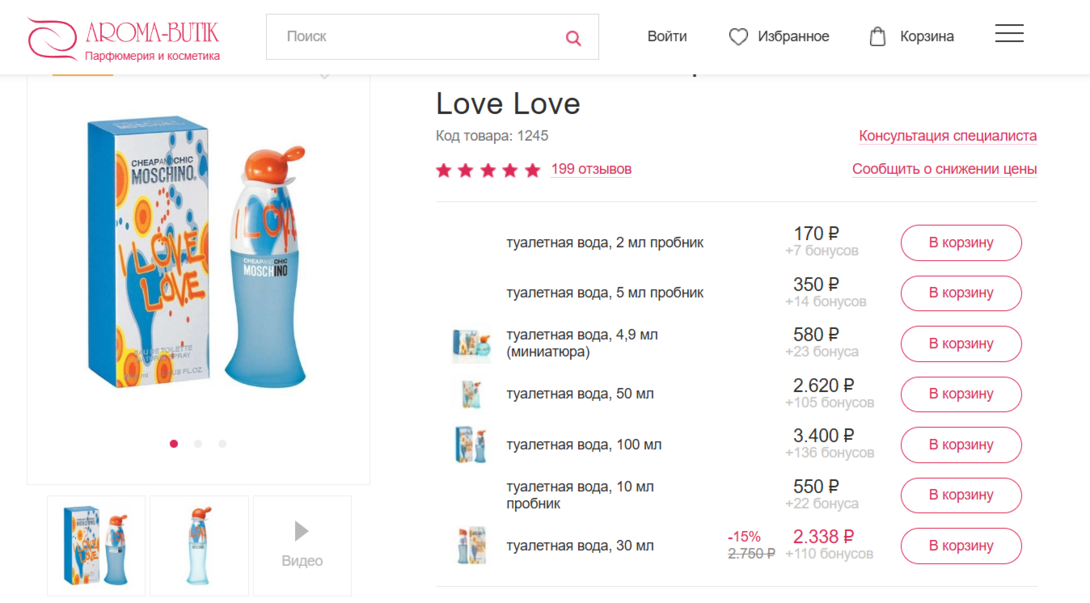Open the hamburger menu
1090x603 pixels.
[1009, 34]
